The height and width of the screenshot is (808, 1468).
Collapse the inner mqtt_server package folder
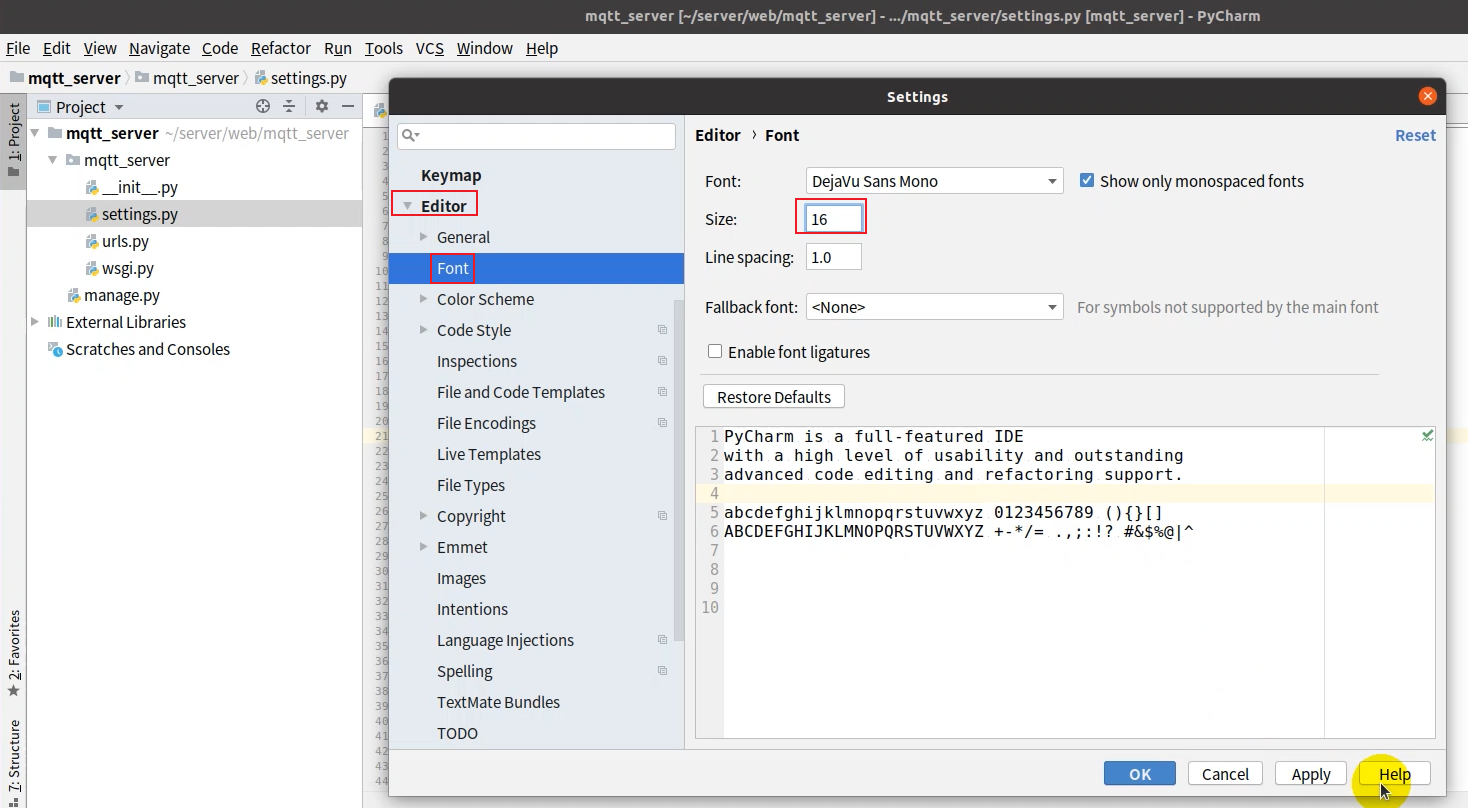click(53, 160)
